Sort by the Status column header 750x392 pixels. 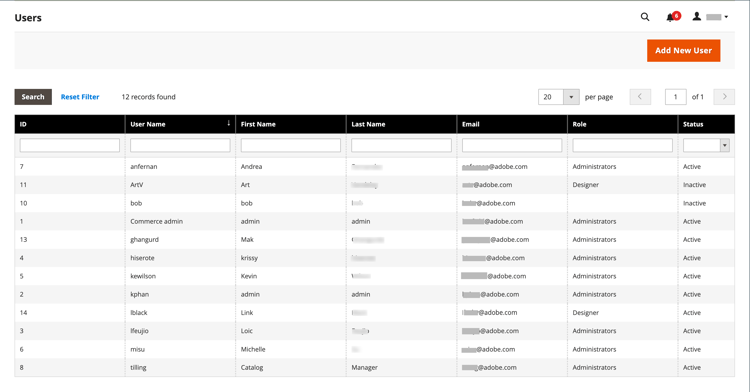706,124
